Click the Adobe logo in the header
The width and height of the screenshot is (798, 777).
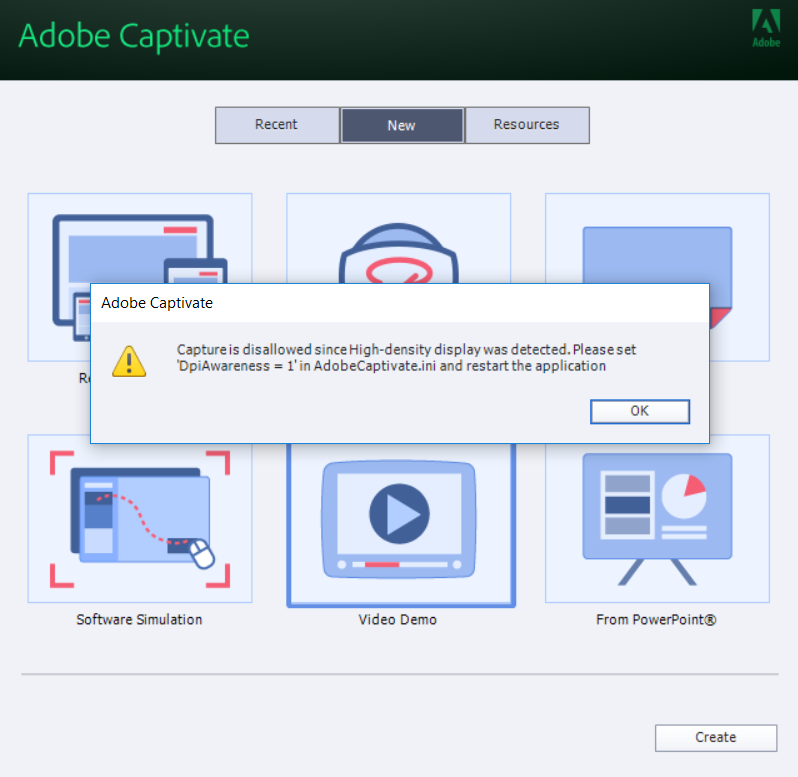point(766,28)
